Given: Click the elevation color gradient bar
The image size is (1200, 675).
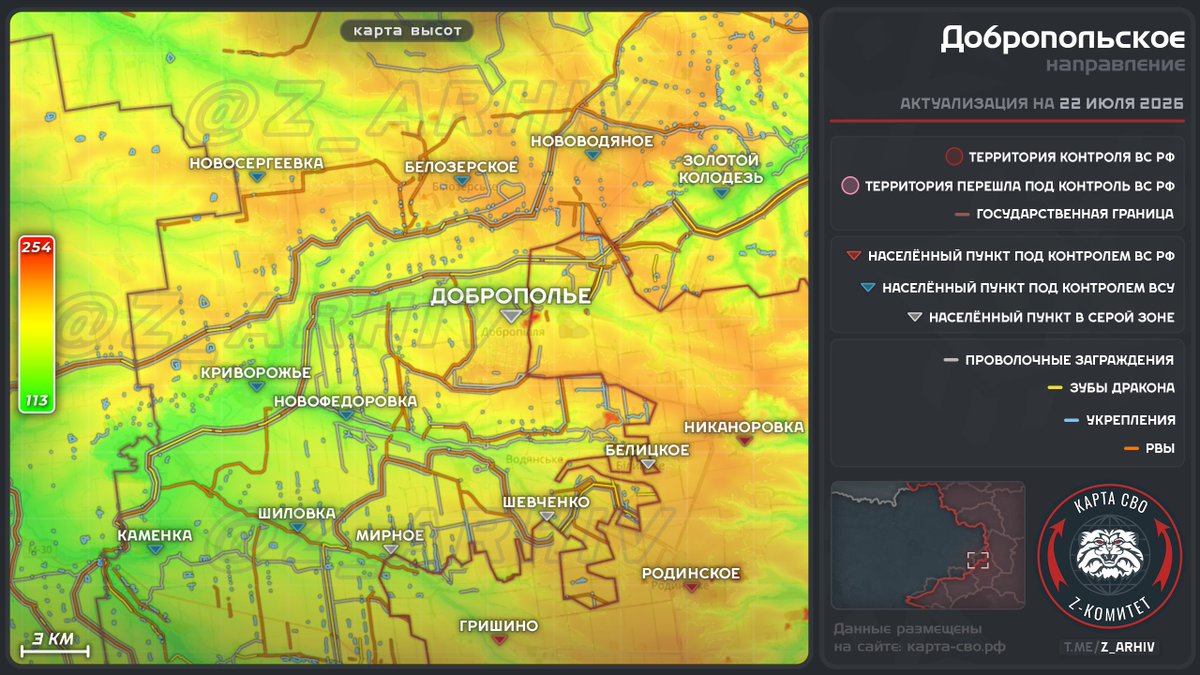Looking at the screenshot, I should [x=36, y=324].
